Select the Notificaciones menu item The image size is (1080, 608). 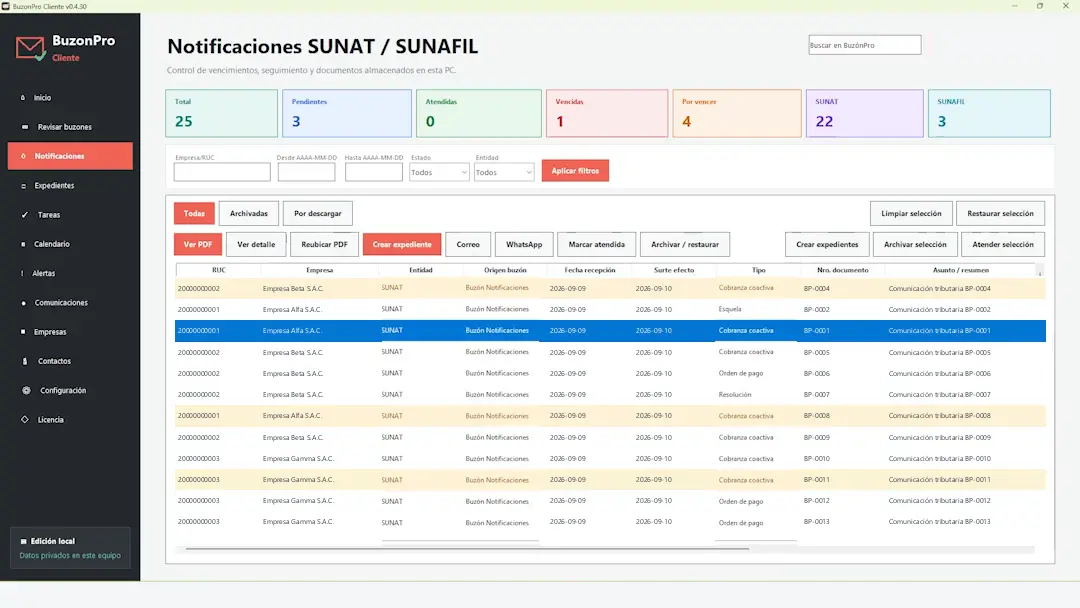pyautogui.click(x=70, y=156)
